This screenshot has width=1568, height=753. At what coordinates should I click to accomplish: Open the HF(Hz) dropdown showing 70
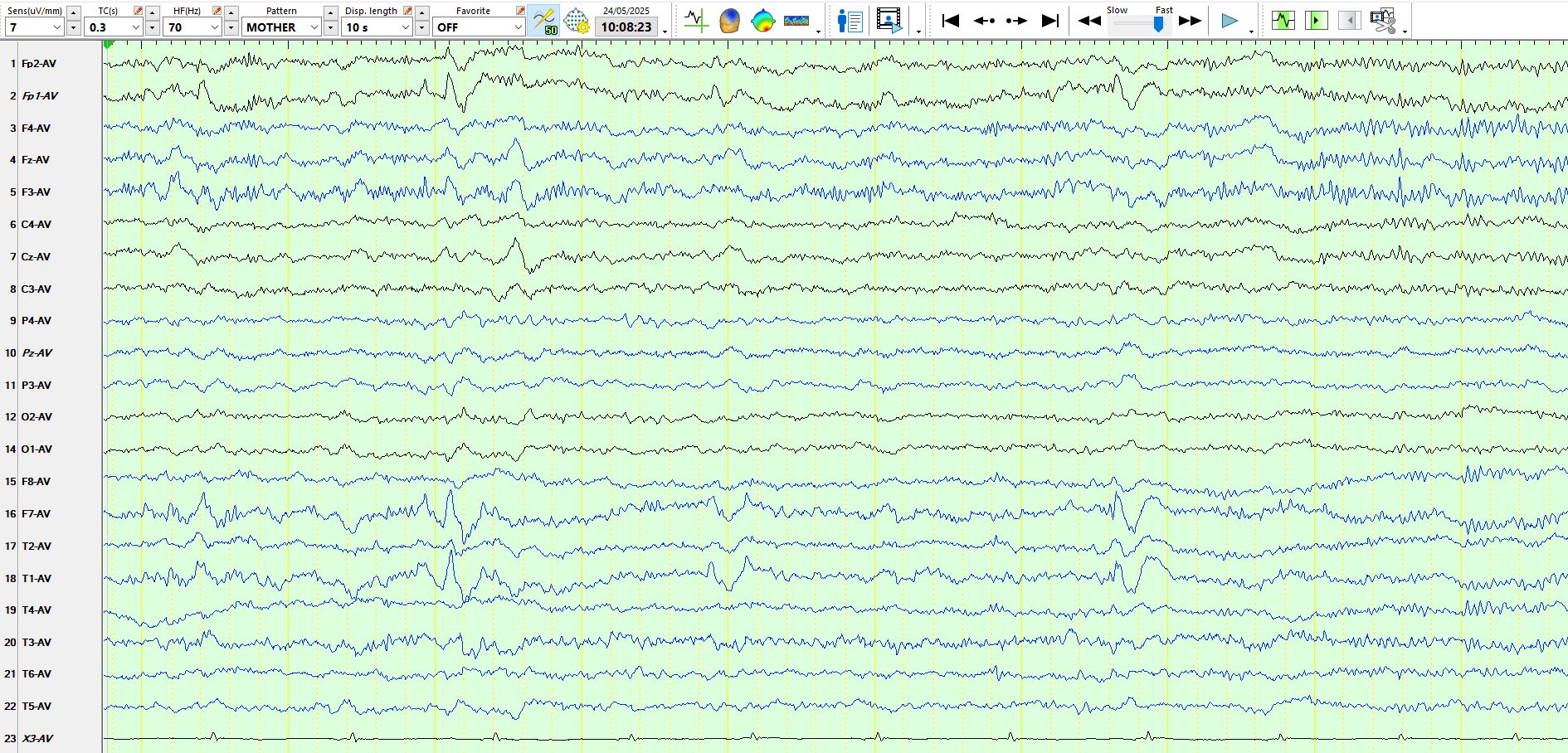click(x=192, y=27)
